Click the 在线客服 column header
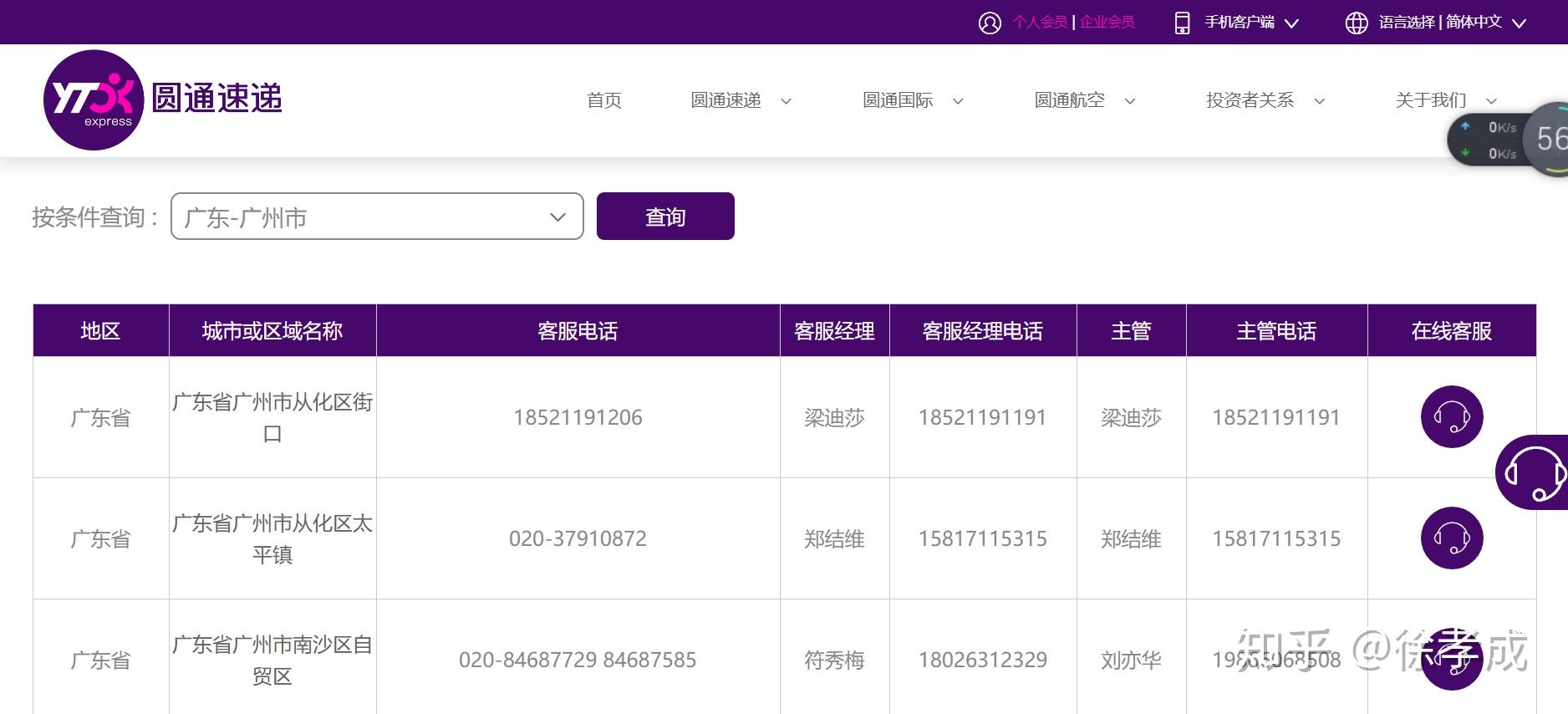The image size is (1568, 714). click(x=1452, y=331)
